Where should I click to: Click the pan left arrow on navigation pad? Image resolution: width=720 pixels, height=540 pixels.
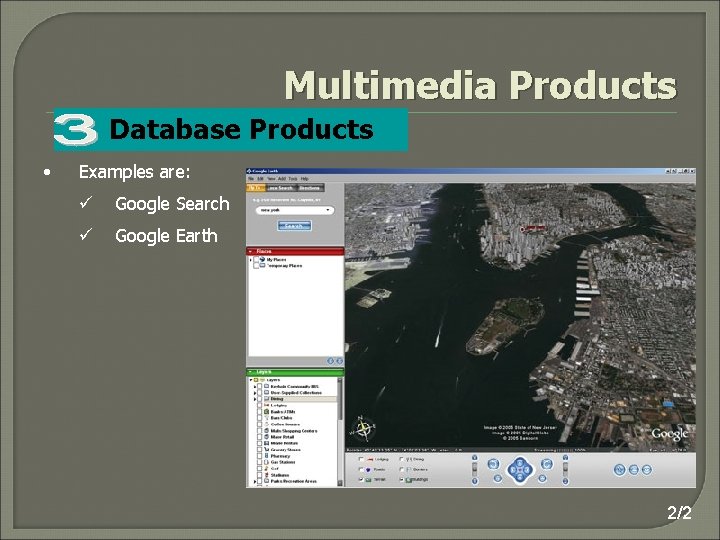click(512, 470)
